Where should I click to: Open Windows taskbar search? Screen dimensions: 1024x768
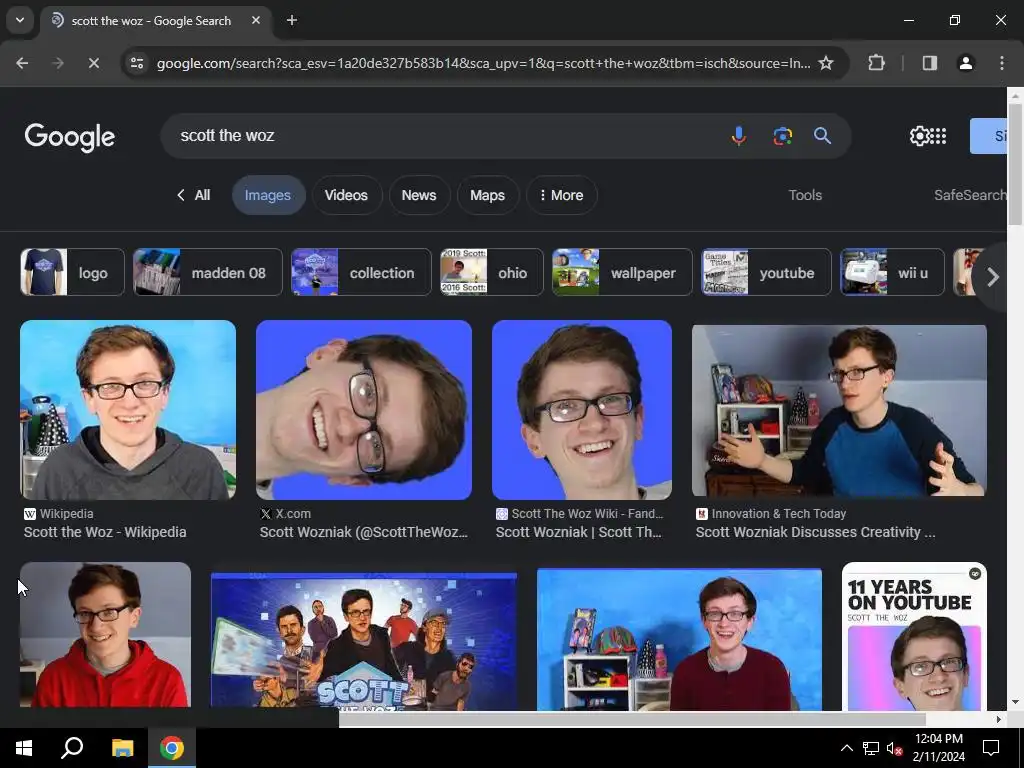click(72, 748)
